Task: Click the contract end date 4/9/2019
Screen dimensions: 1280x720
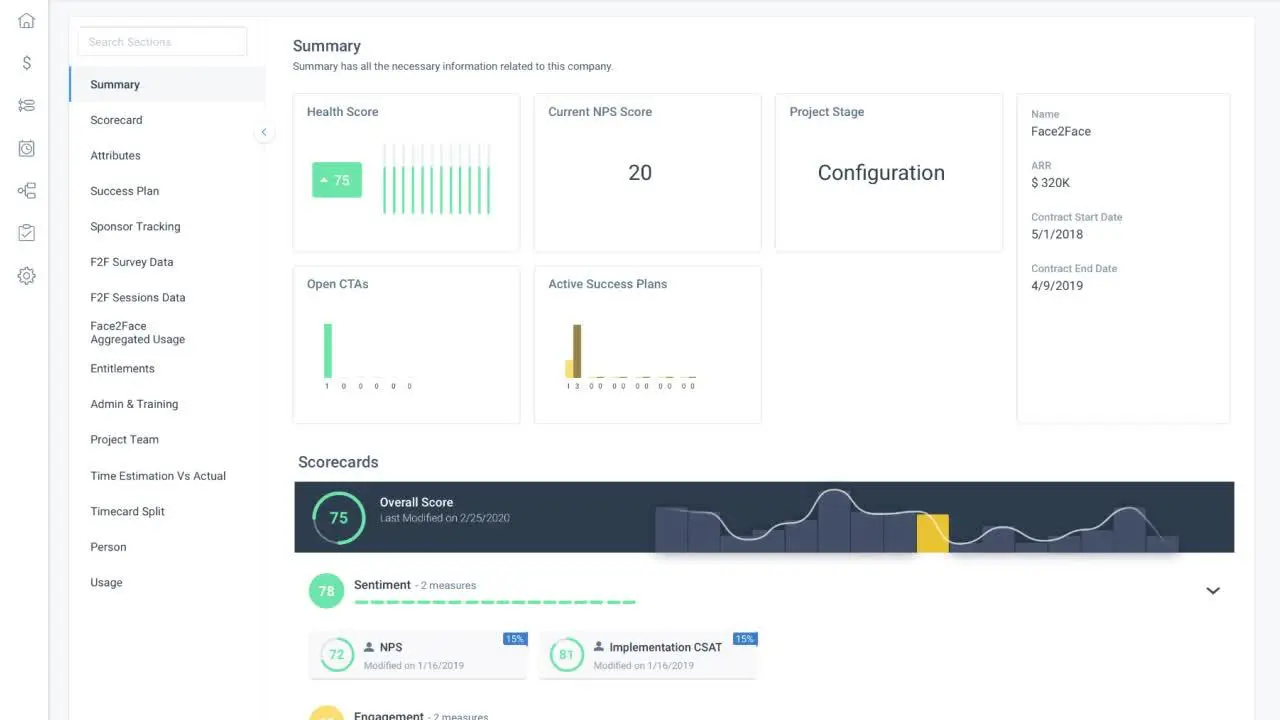Action: (1057, 285)
